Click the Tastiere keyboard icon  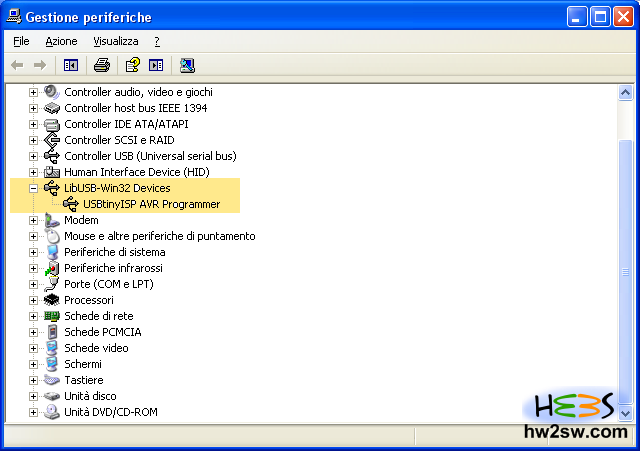click(x=53, y=380)
